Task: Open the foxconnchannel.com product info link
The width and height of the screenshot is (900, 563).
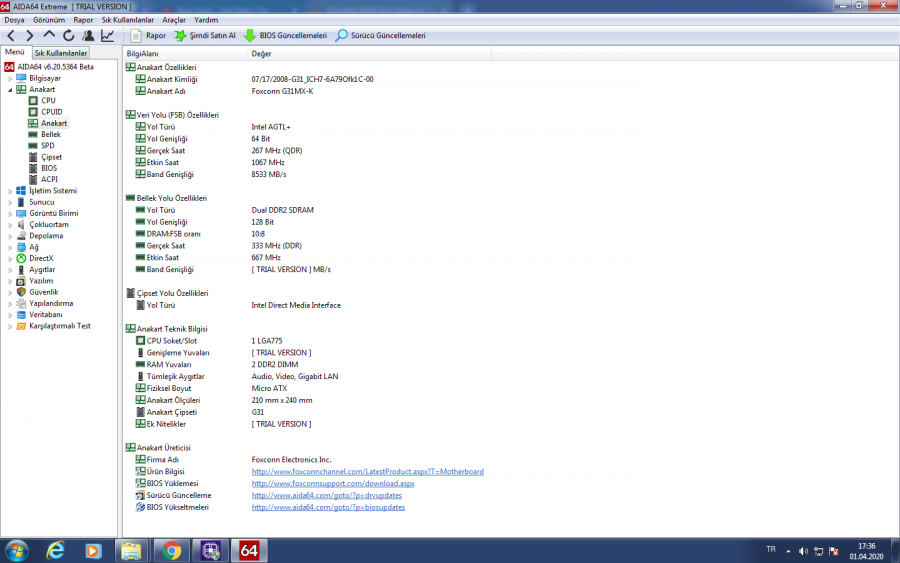Action: point(367,472)
